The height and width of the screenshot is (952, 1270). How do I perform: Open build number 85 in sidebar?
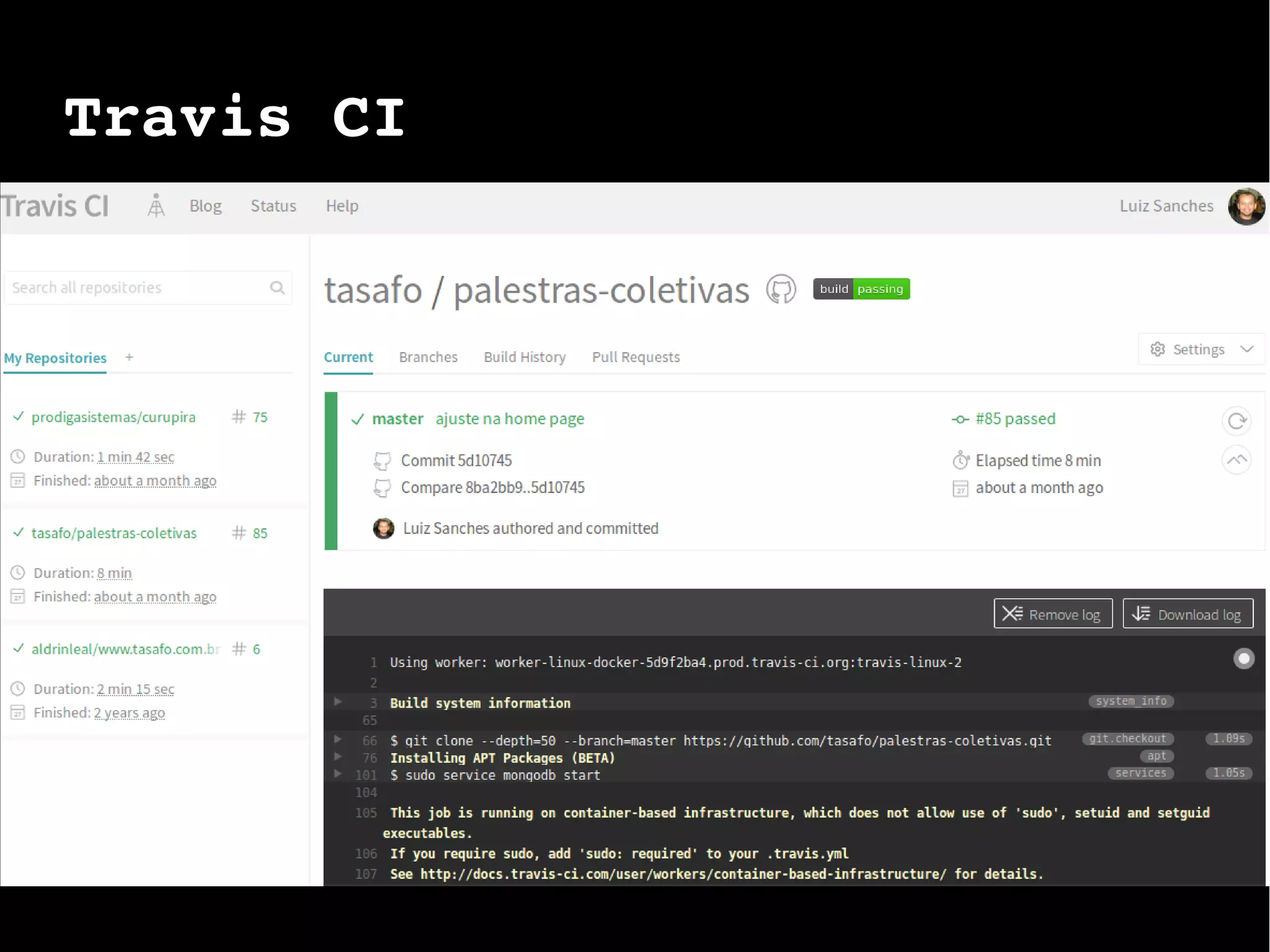coord(260,533)
